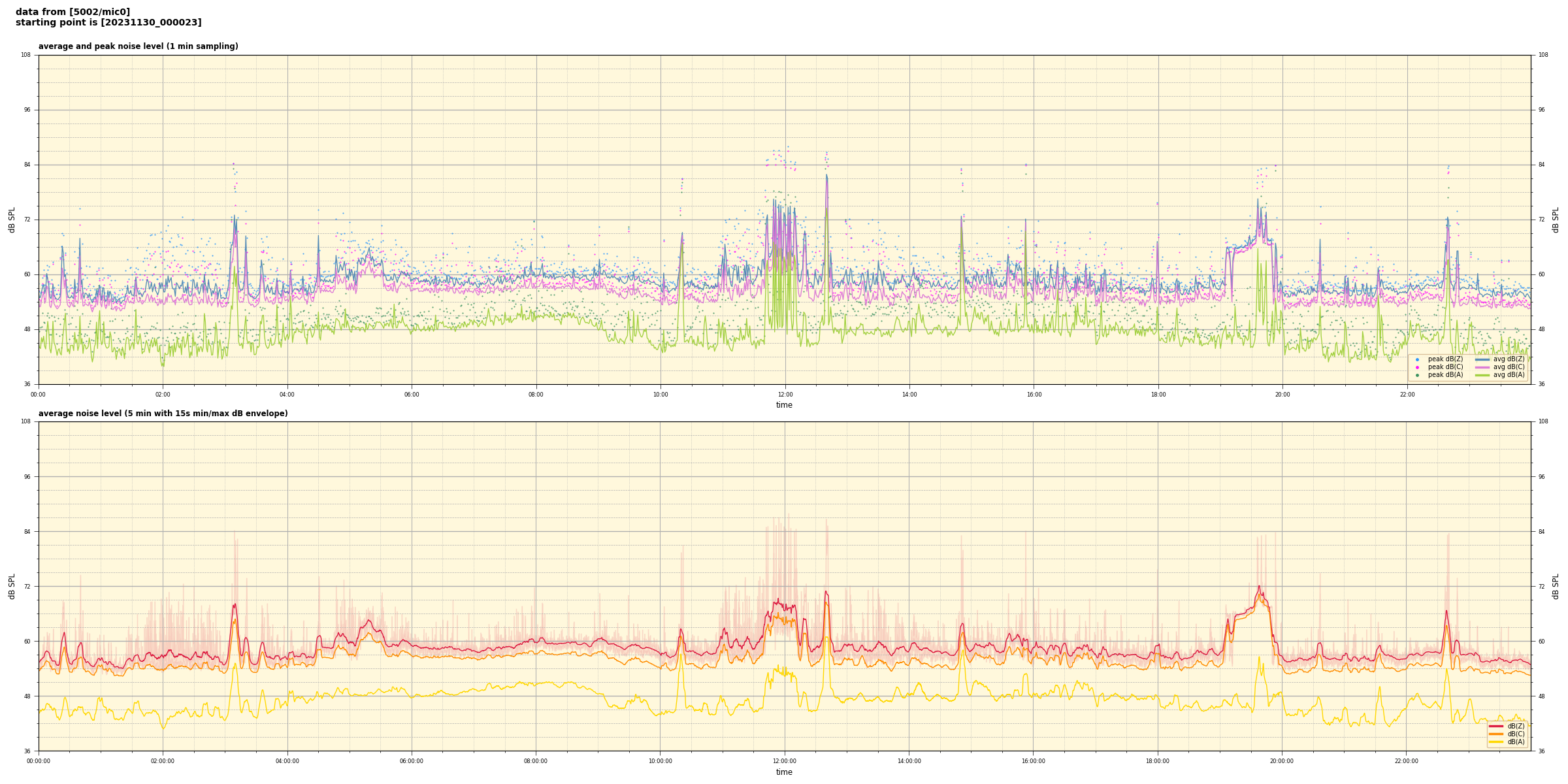Click the orange dB(C) legend line, bottom chart

click(x=1496, y=734)
